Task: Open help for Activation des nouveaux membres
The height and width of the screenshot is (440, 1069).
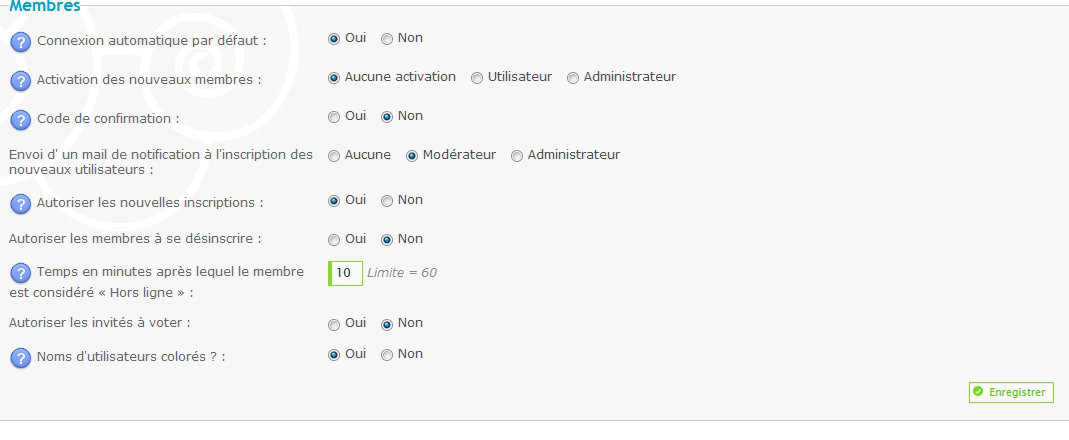Action: coord(20,81)
